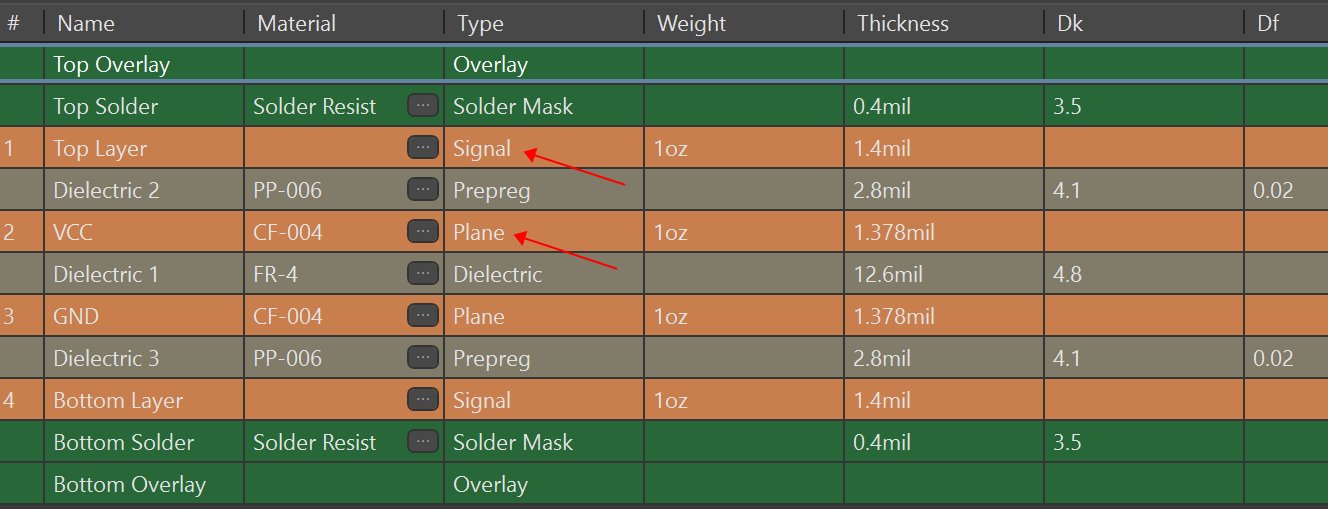Screen dimensions: 1328x509
Task: Open material library for Dielectric 2
Action: [423, 189]
